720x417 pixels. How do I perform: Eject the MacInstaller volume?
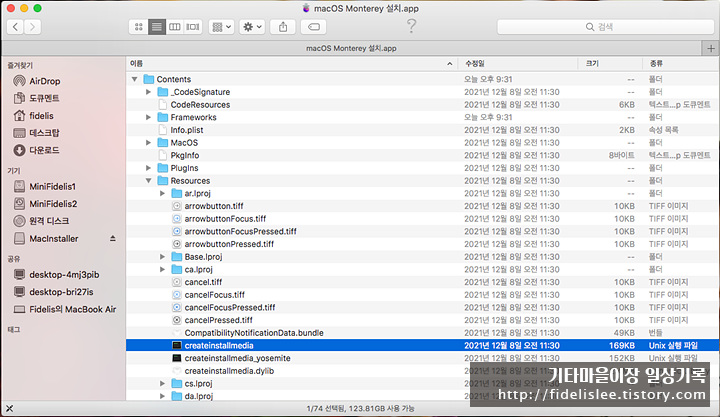[x=112, y=238]
